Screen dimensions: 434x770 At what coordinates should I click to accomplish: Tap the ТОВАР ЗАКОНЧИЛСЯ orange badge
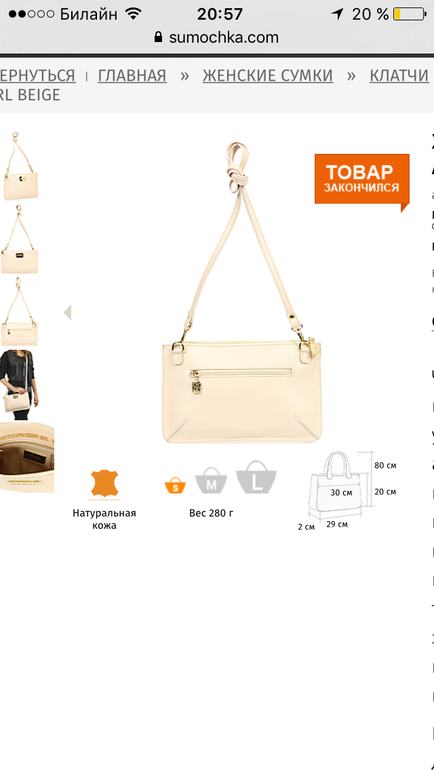[362, 180]
